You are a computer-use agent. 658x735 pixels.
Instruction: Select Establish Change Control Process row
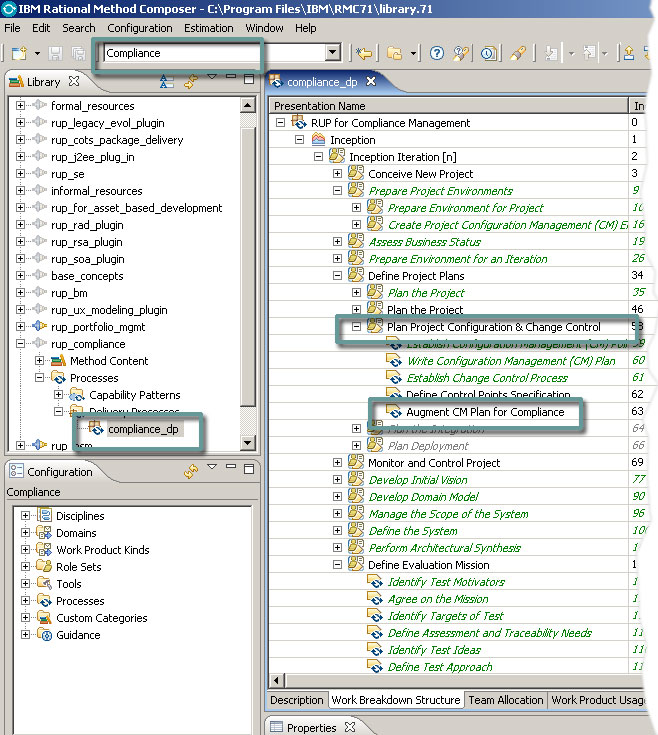click(486, 378)
